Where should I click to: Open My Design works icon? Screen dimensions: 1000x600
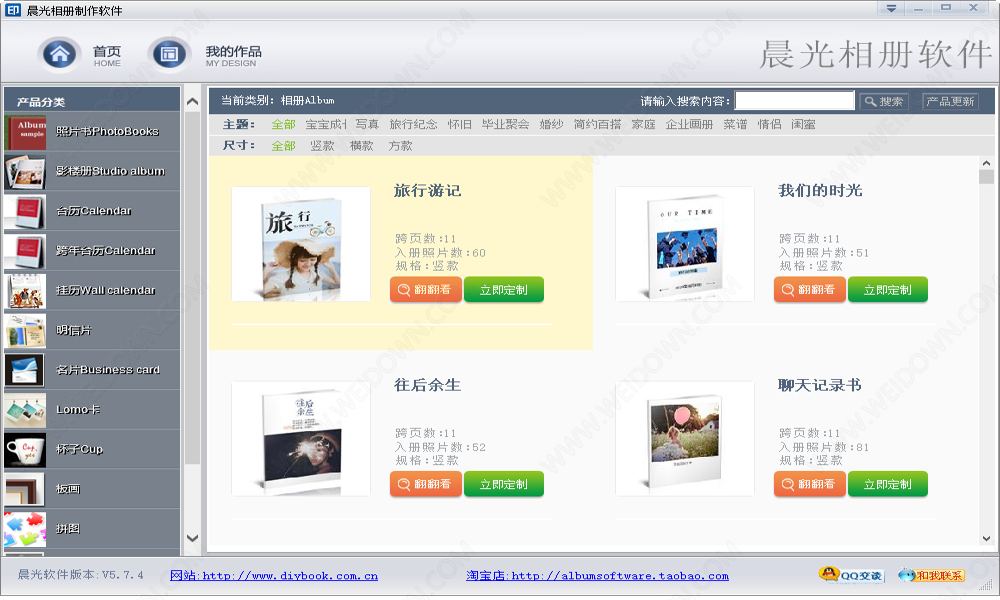click(169, 53)
